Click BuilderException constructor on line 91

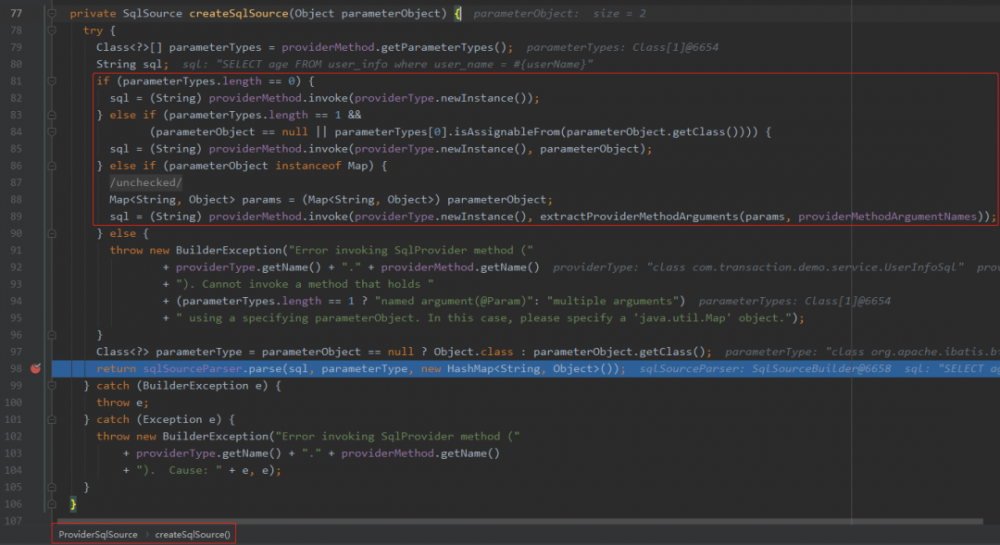tap(228, 250)
